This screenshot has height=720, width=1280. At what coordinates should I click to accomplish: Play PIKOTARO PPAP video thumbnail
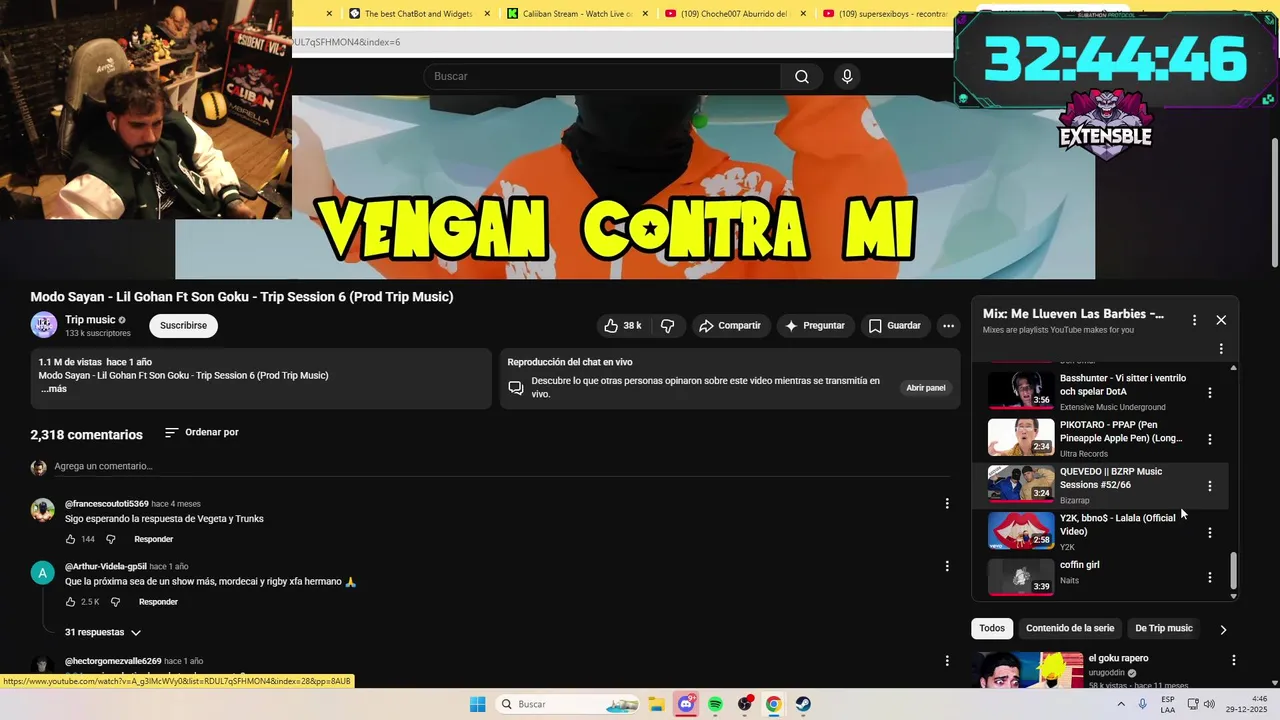click(1021, 437)
